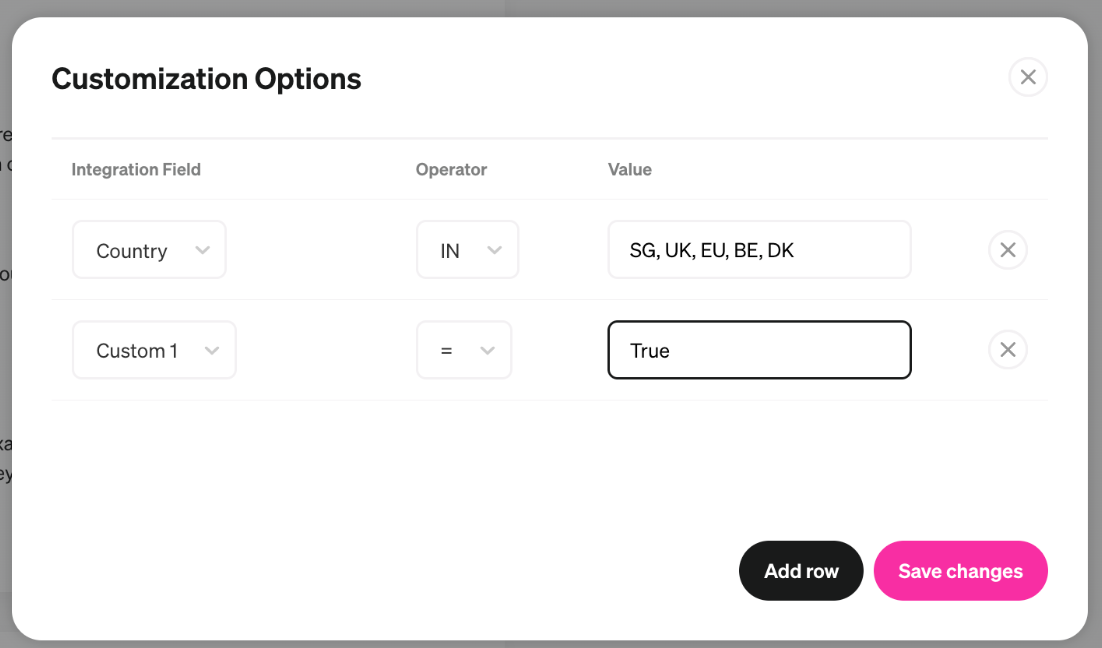The width and height of the screenshot is (1102, 648).
Task: Save changes to customization options
Action: pyautogui.click(x=960, y=571)
